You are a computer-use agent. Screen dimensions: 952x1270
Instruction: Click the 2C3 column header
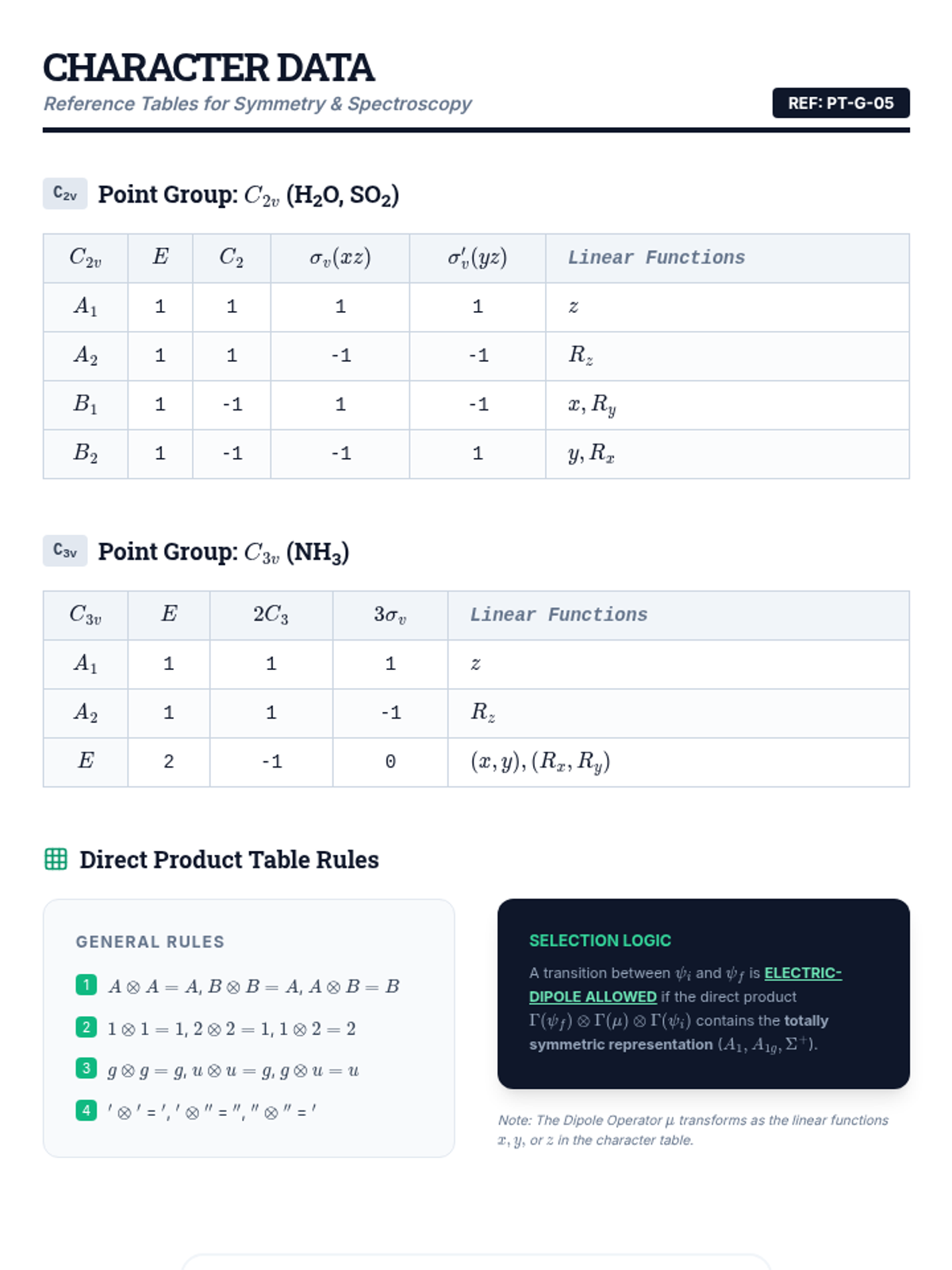tap(271, 614)
